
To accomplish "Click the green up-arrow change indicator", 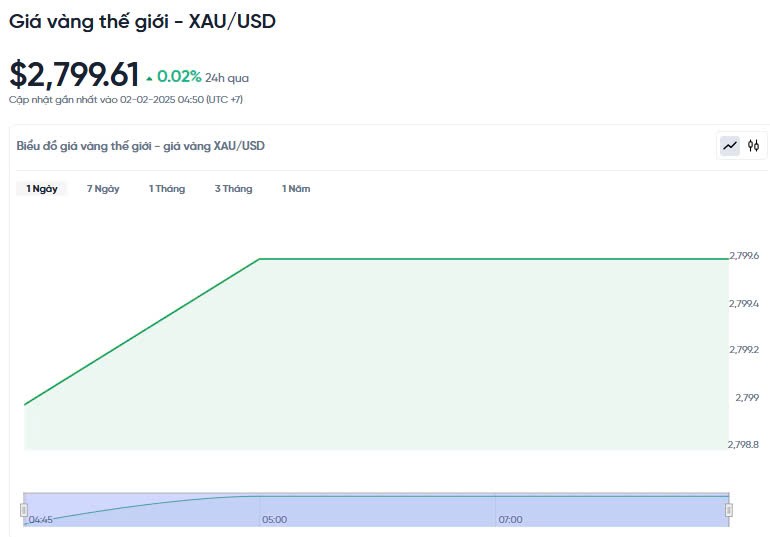I will 150,77.
